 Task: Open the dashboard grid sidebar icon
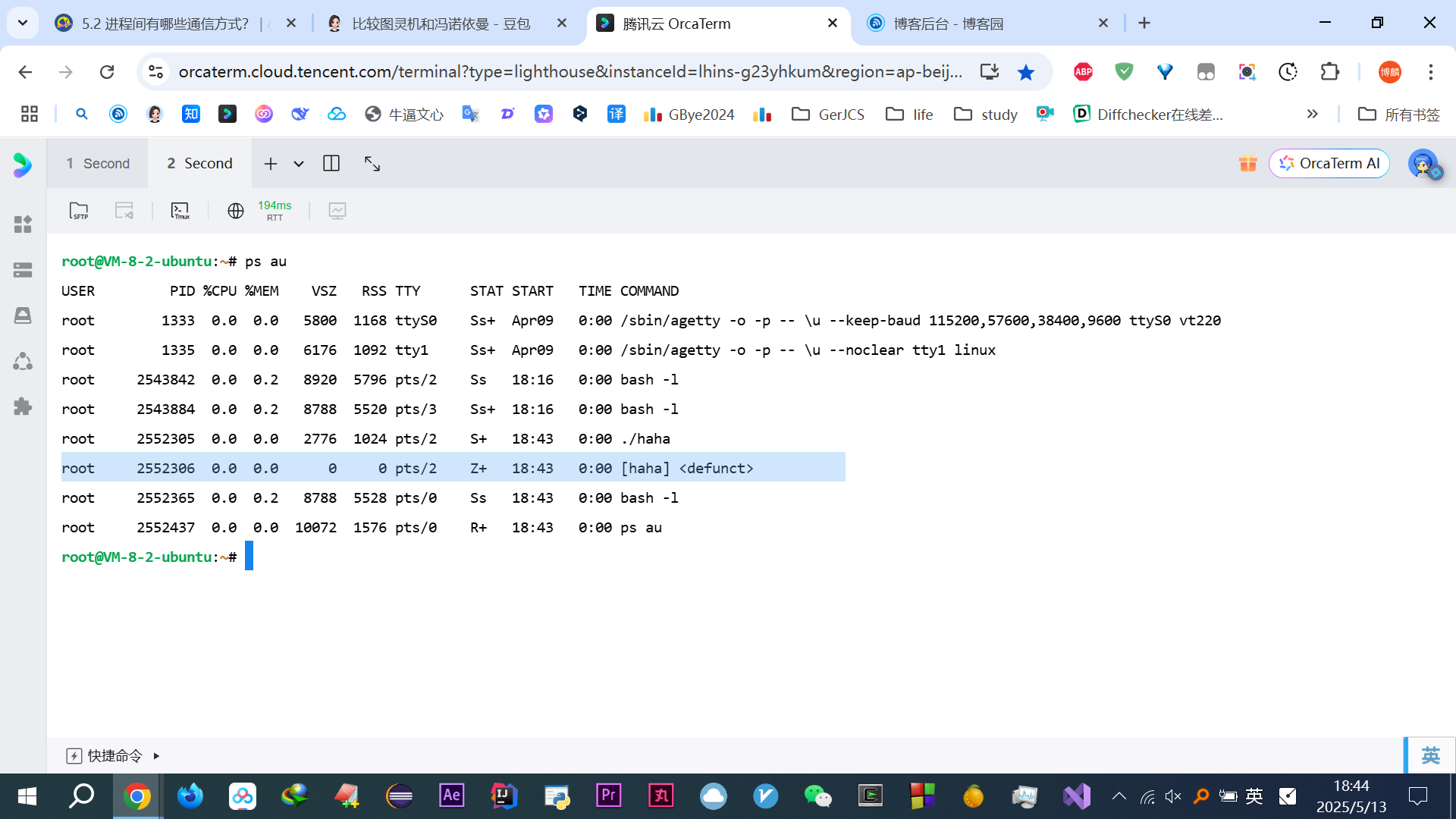click(x=23, y=224)
